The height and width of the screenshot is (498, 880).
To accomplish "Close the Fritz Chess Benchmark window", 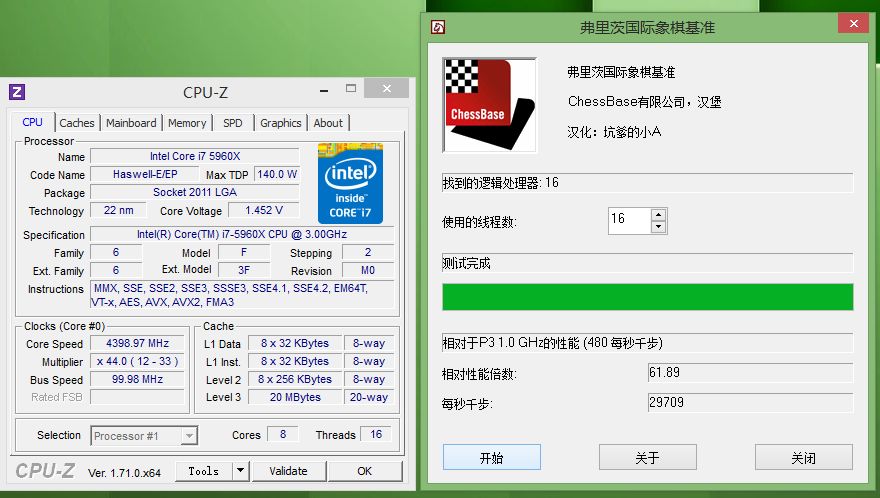I will (854, 24).
